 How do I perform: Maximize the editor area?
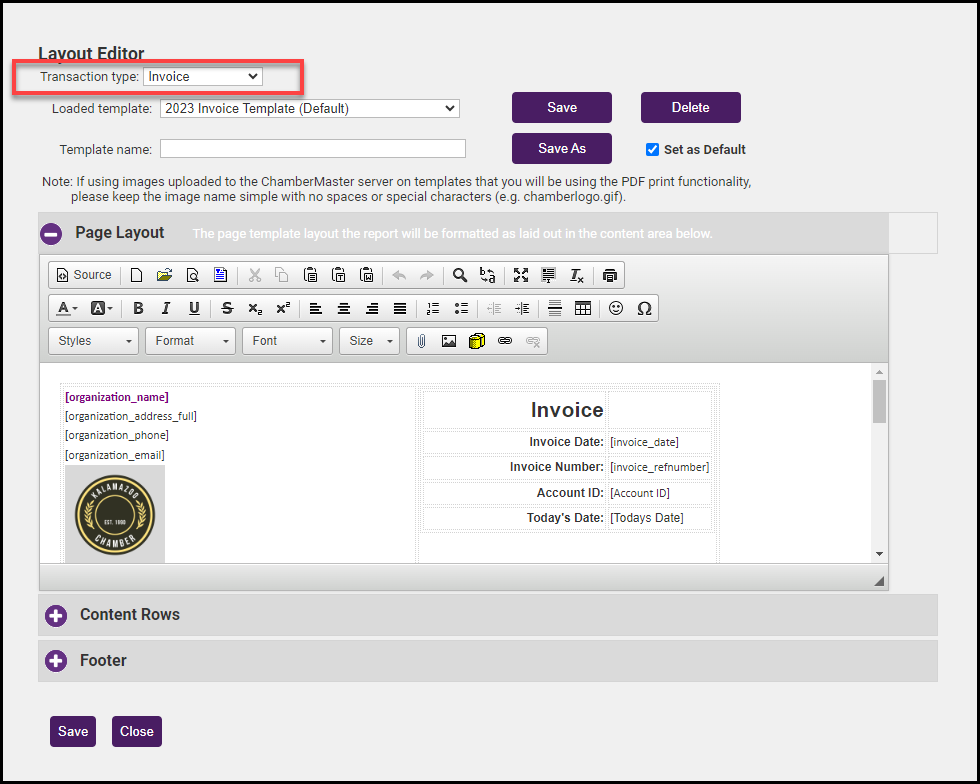(521, 275)
